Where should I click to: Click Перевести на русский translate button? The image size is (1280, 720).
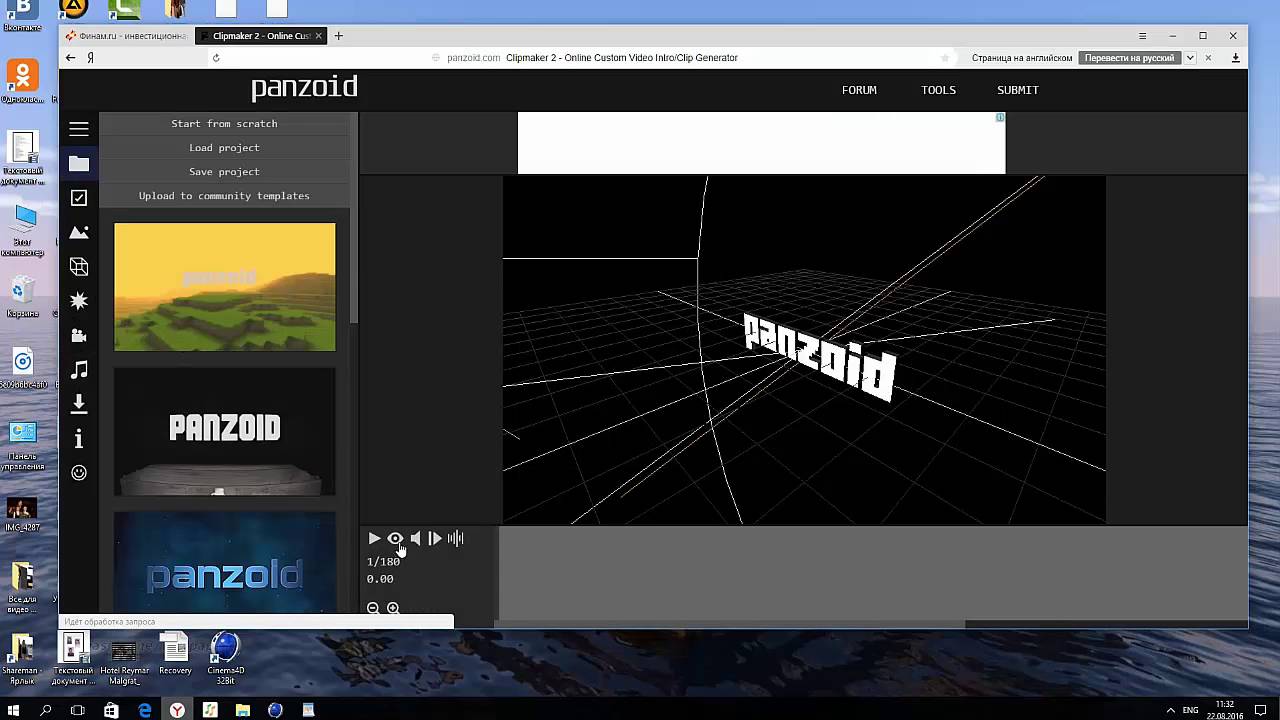click(1130, 58)
